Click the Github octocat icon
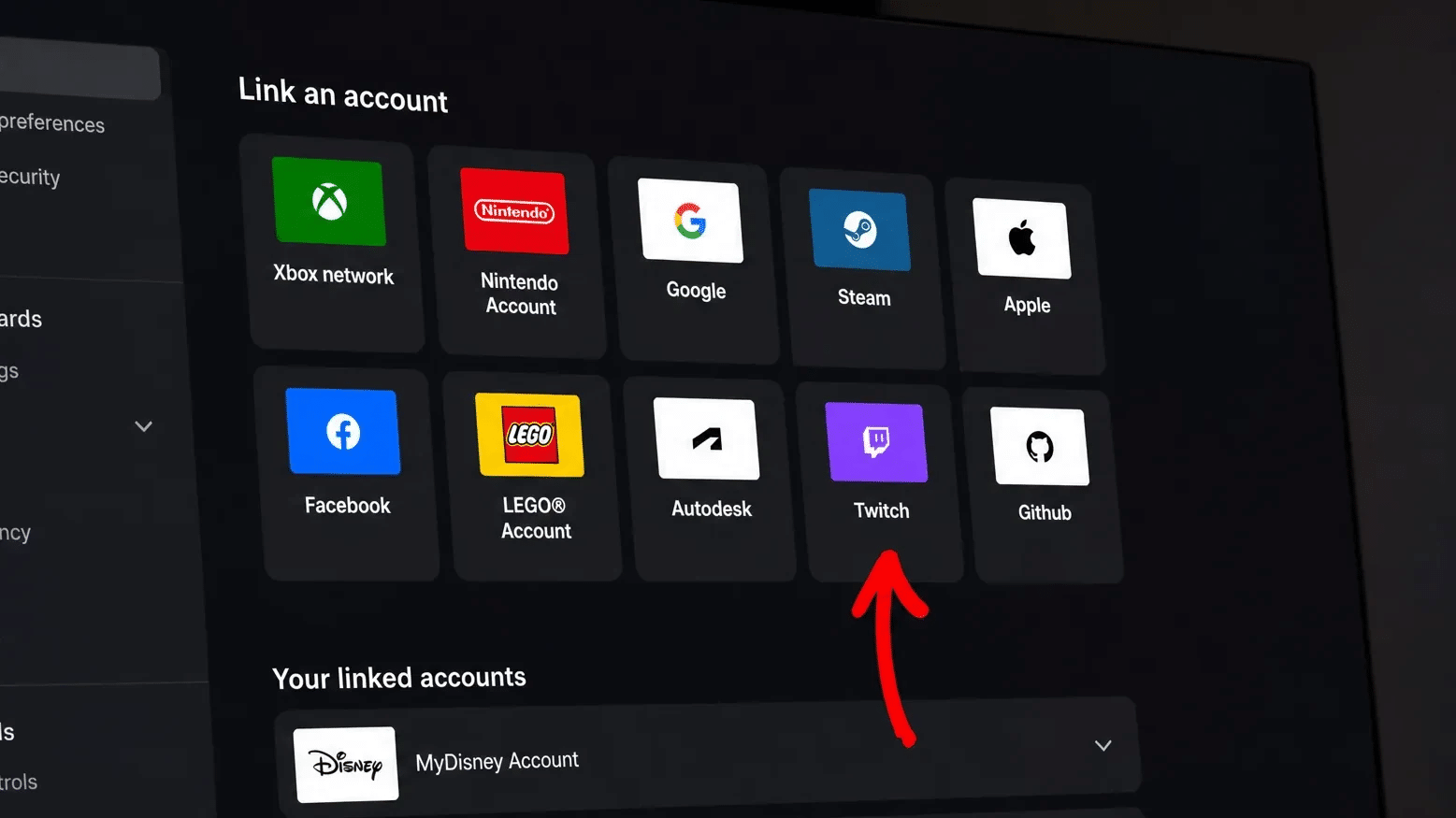The height and width of the screenshot is (818, 1456). tap(1040, 446)
